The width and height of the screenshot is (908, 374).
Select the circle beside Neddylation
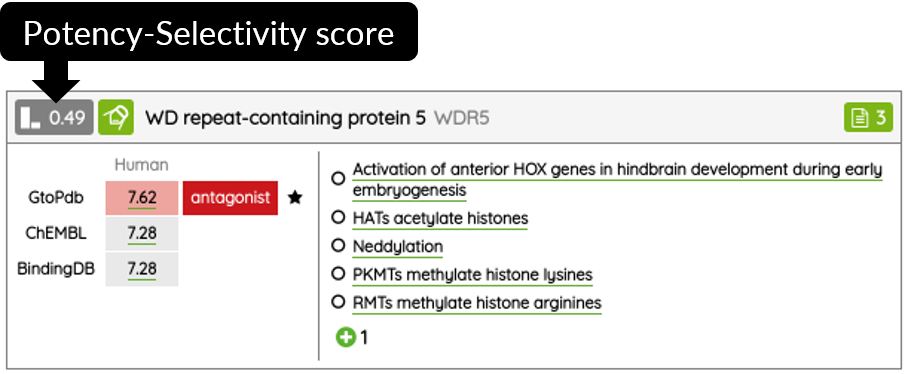(338, 246)
